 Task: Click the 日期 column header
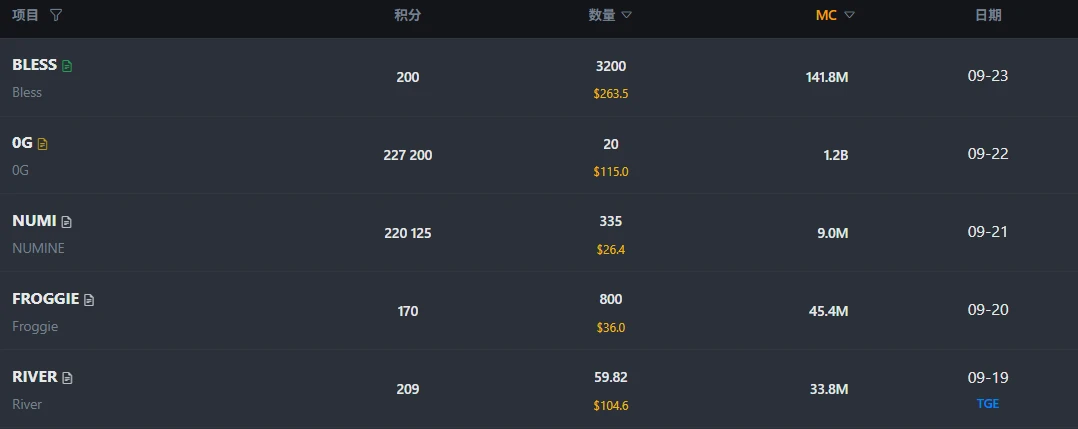[x=987, y=15]
